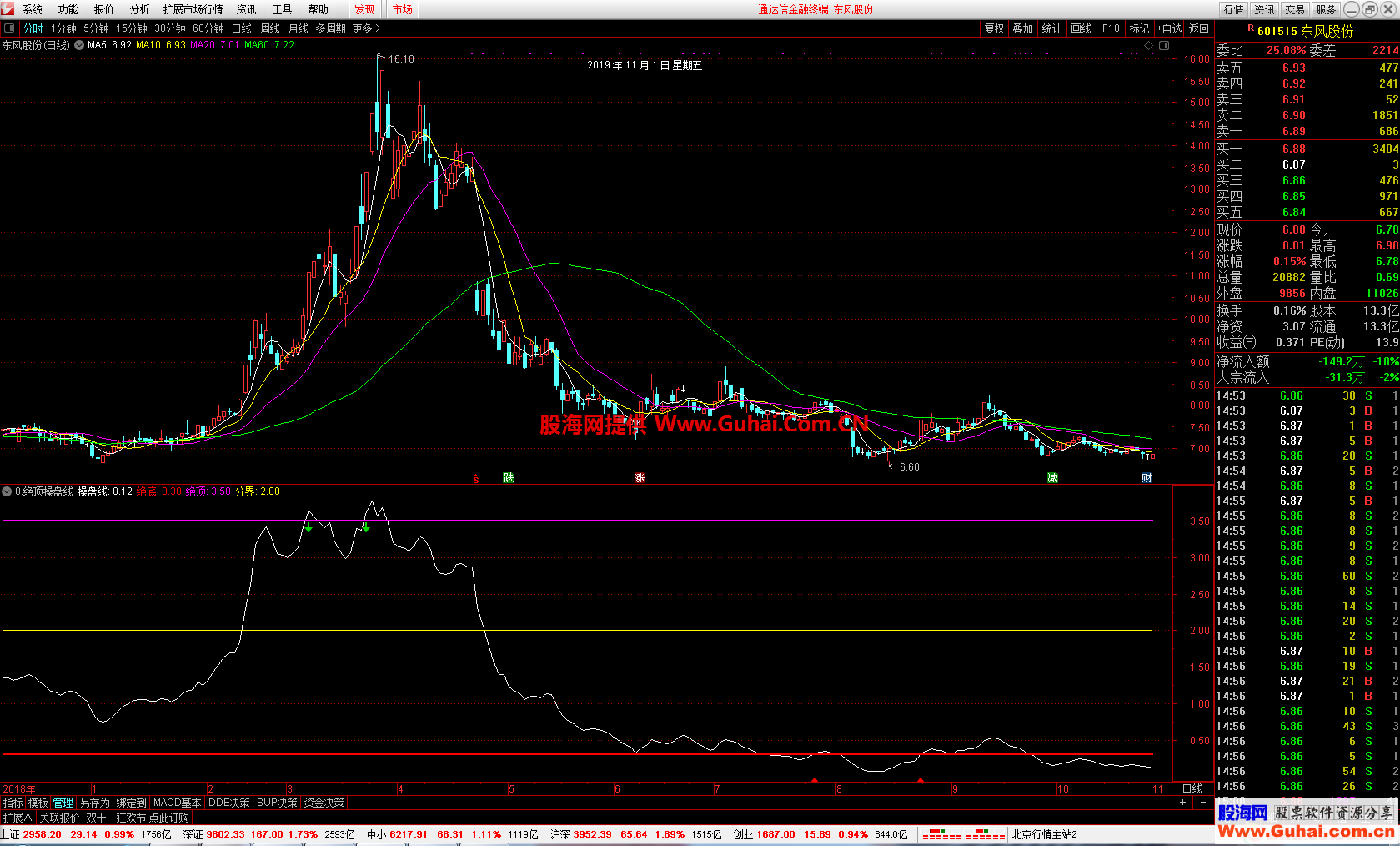Click the 返回 button
Screen dimensions: 1400x846
[x=1199, y=28]
